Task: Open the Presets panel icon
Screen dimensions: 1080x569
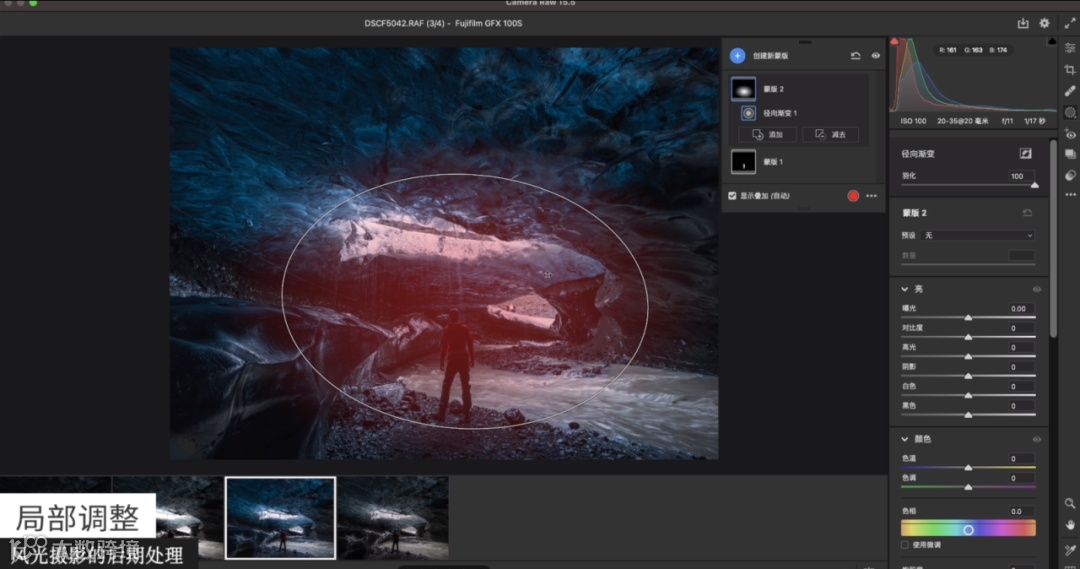Action: 1070,175
